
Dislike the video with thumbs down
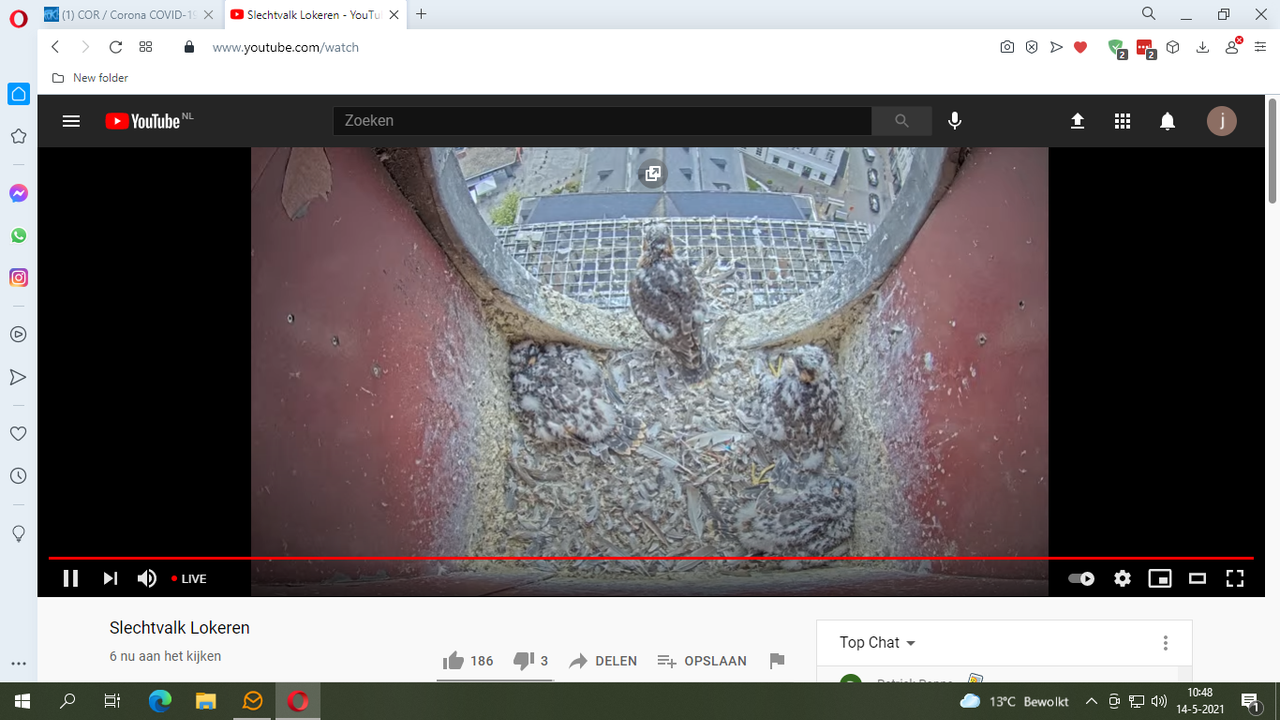(x=530, y=661)
